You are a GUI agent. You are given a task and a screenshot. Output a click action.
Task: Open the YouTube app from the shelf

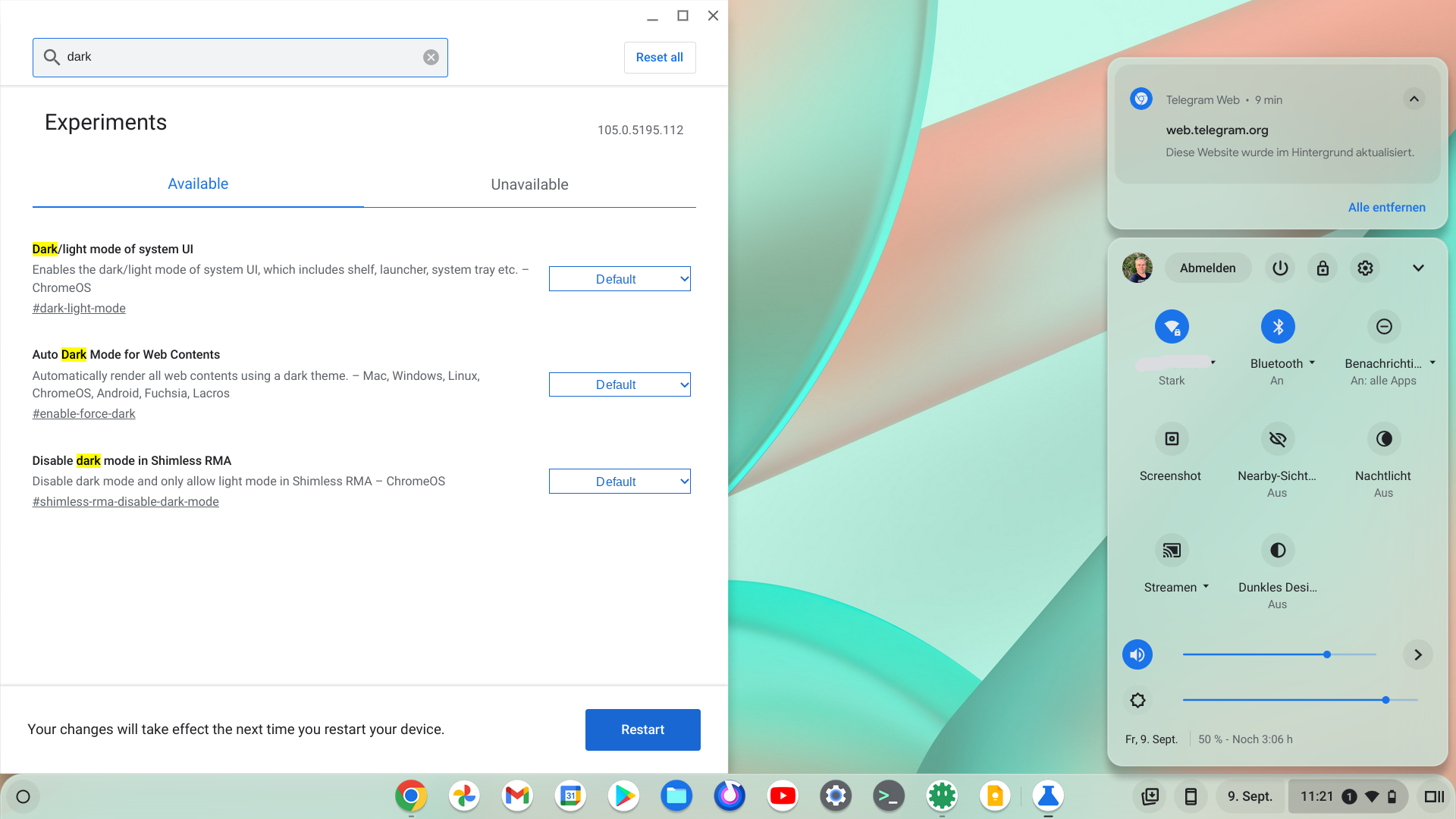[783, 796]
